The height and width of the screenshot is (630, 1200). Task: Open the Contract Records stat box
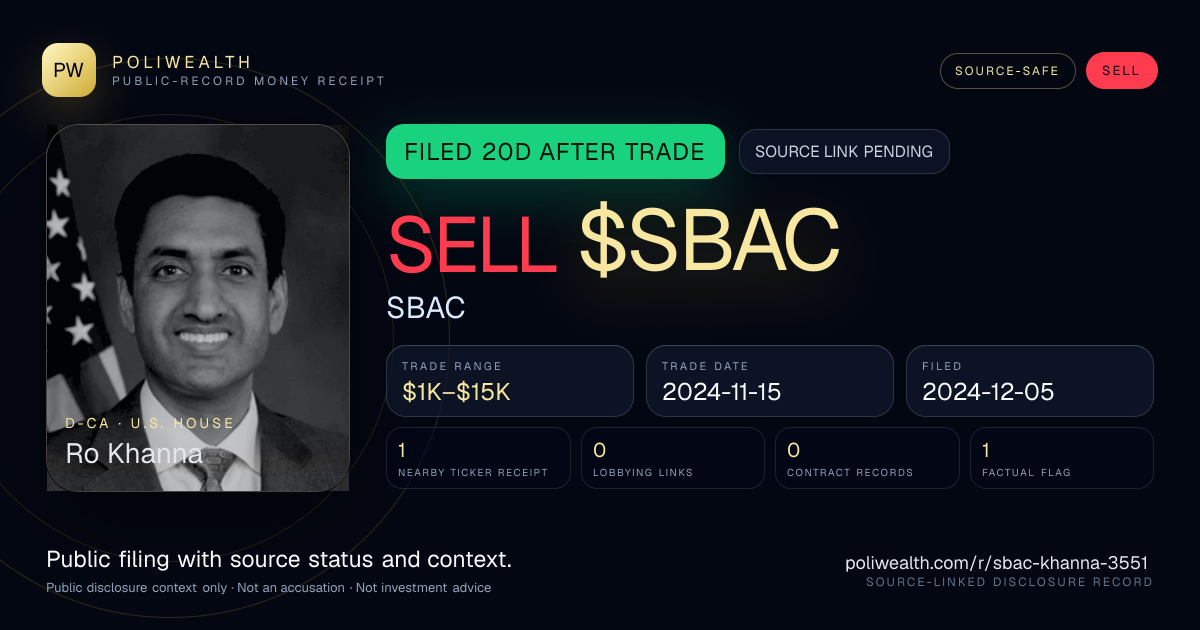(x=867, y=458)
